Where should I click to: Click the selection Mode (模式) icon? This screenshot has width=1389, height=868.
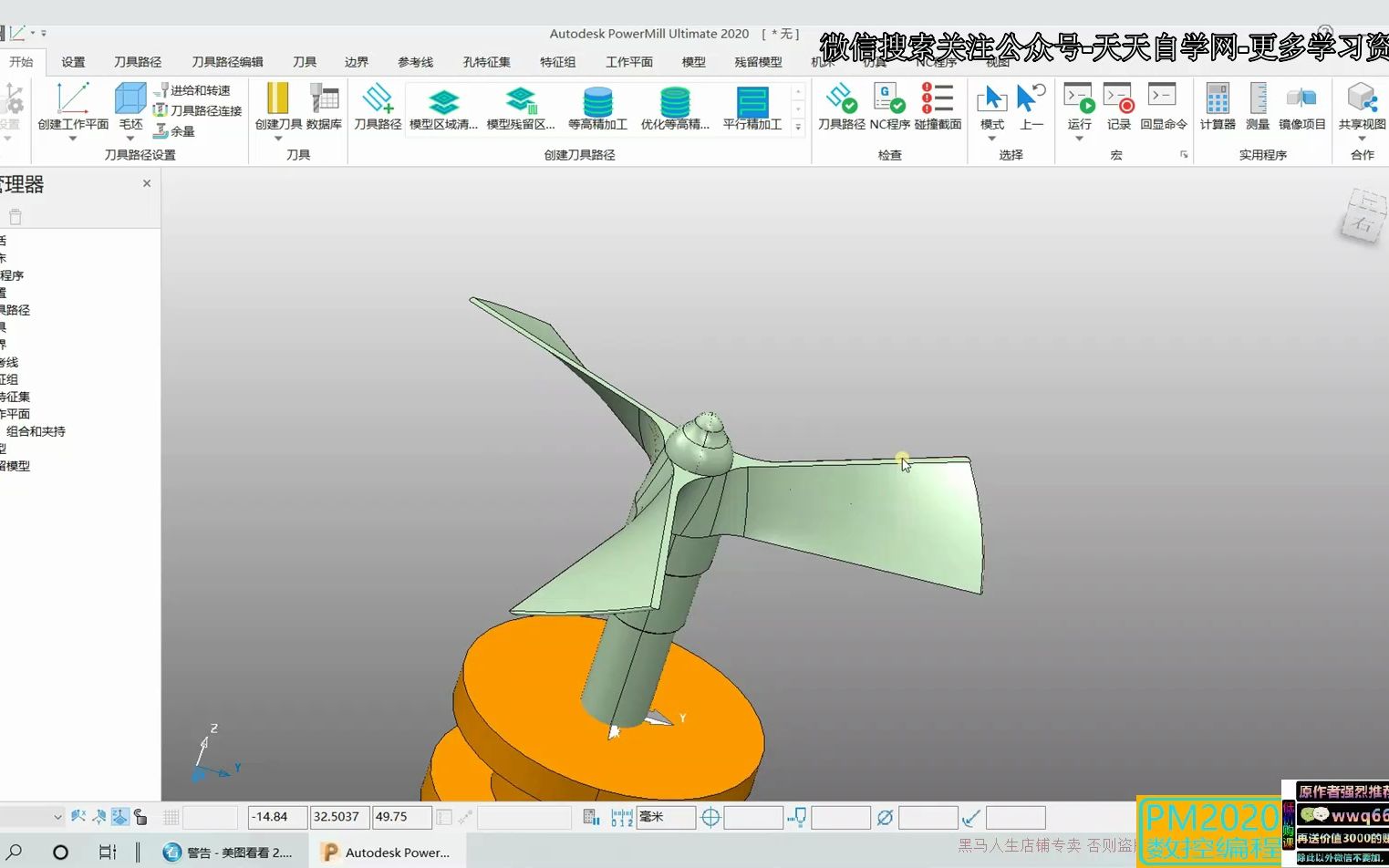991,98
